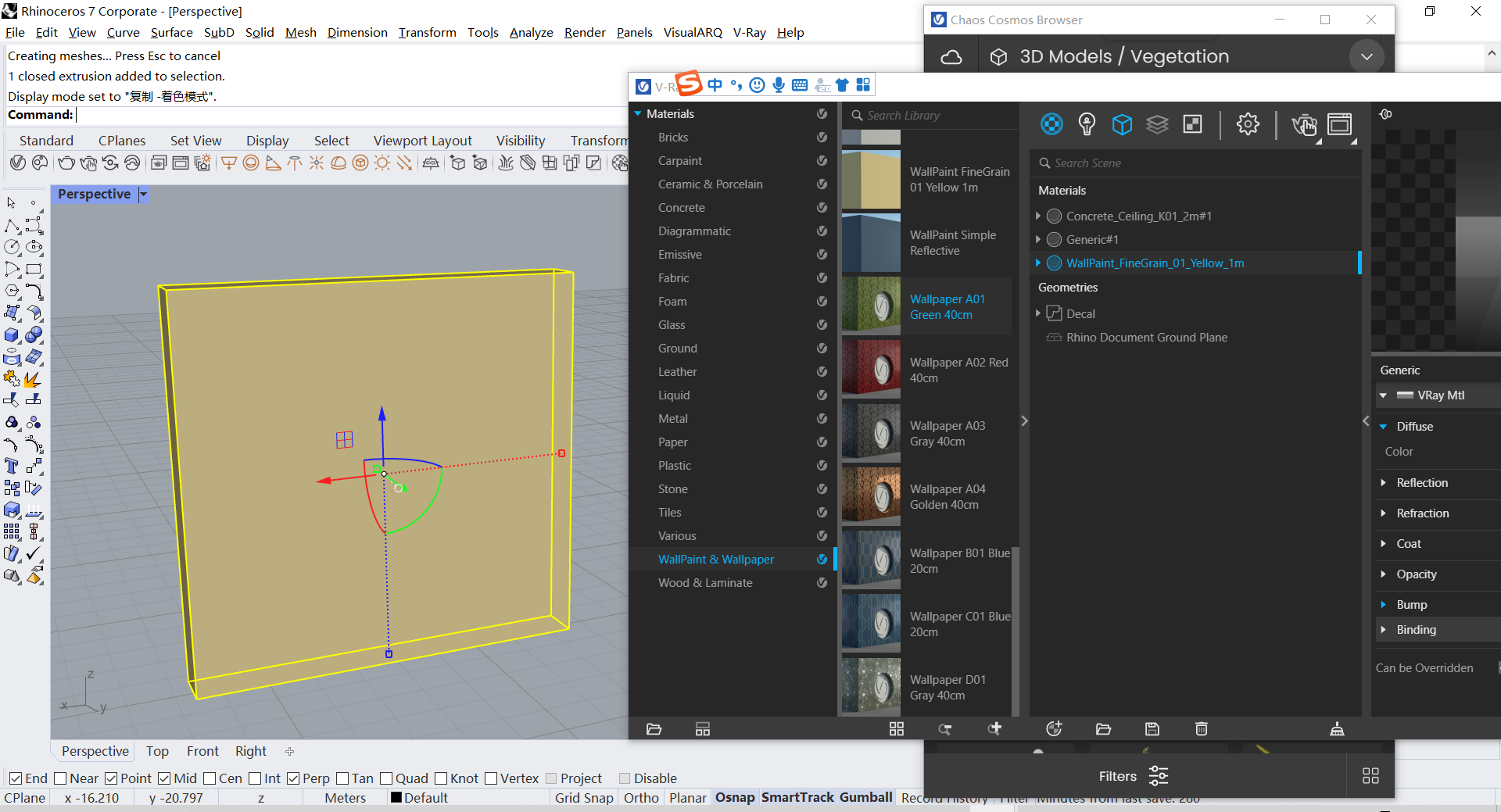Enable the Quad osnap checkbox
This screenshot has height=812, width=1501.
click(x=386, y=778)
